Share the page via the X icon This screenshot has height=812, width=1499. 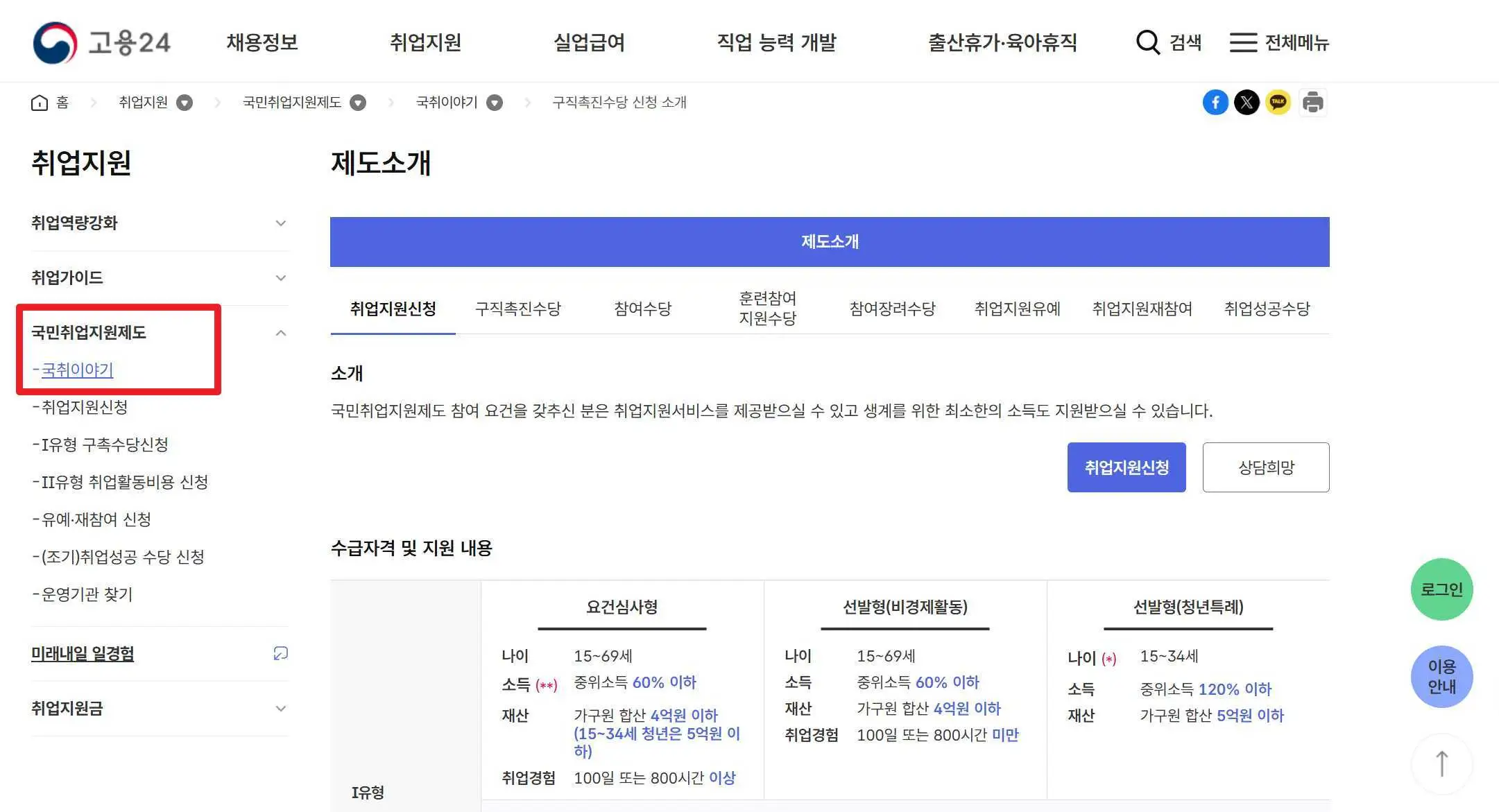(1247, 102)
